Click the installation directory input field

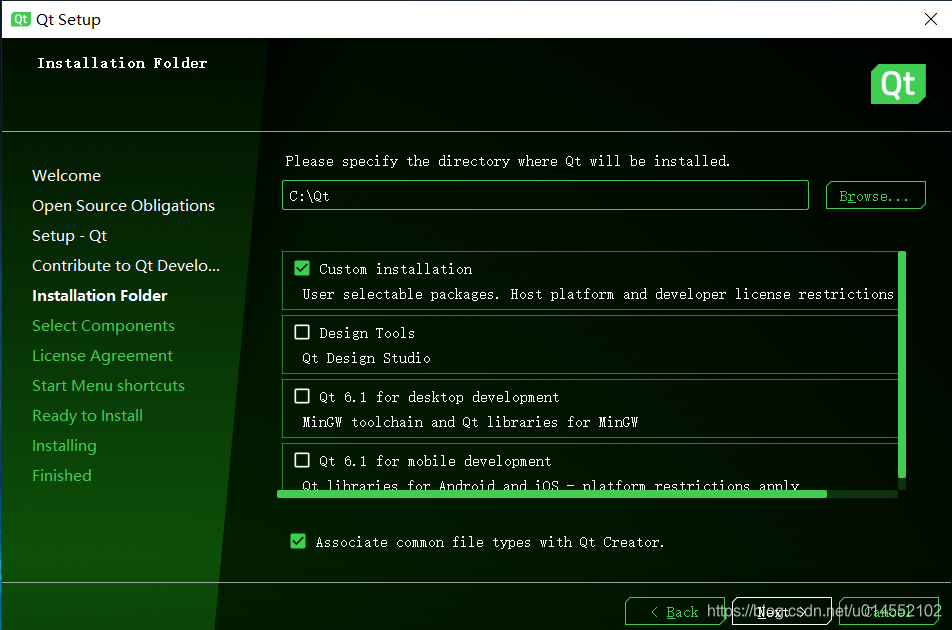tap(545, 195)
